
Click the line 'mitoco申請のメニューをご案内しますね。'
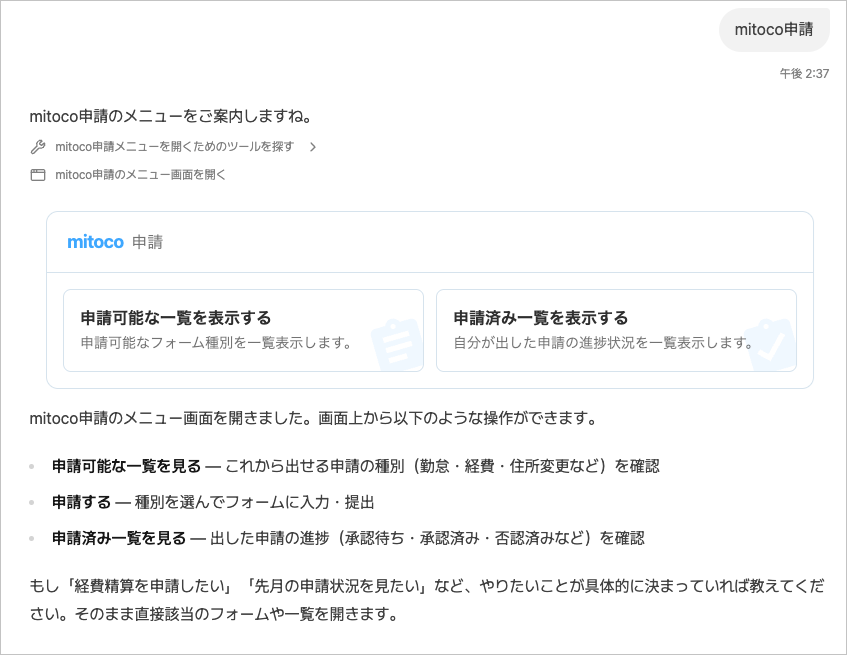click(171, 116)
